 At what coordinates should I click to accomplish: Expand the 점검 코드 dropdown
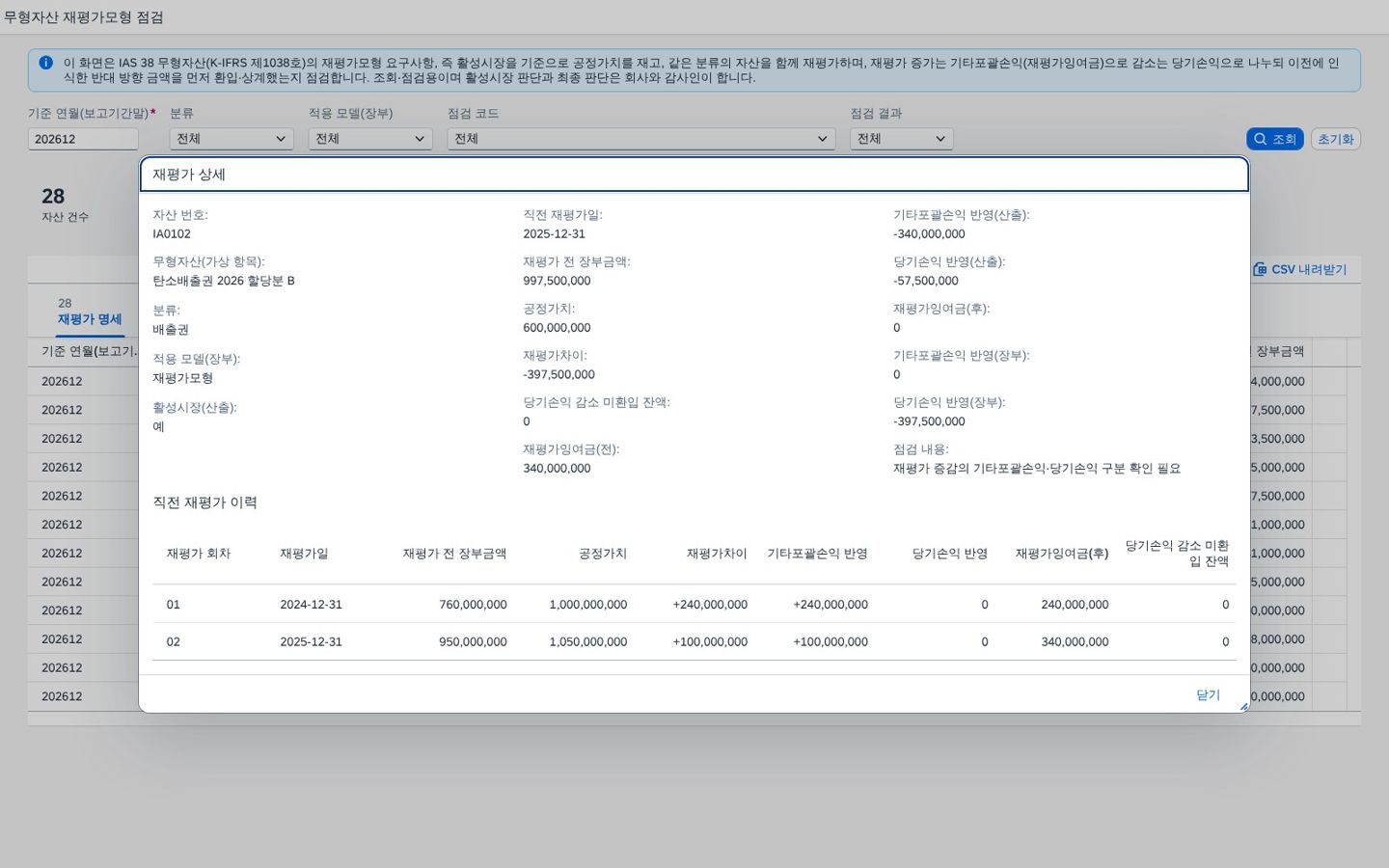(640, 139)
